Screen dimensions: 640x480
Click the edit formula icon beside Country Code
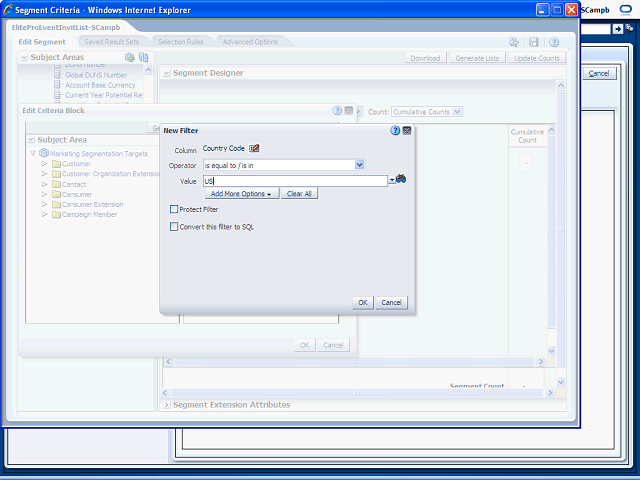[x=254, y=148]
